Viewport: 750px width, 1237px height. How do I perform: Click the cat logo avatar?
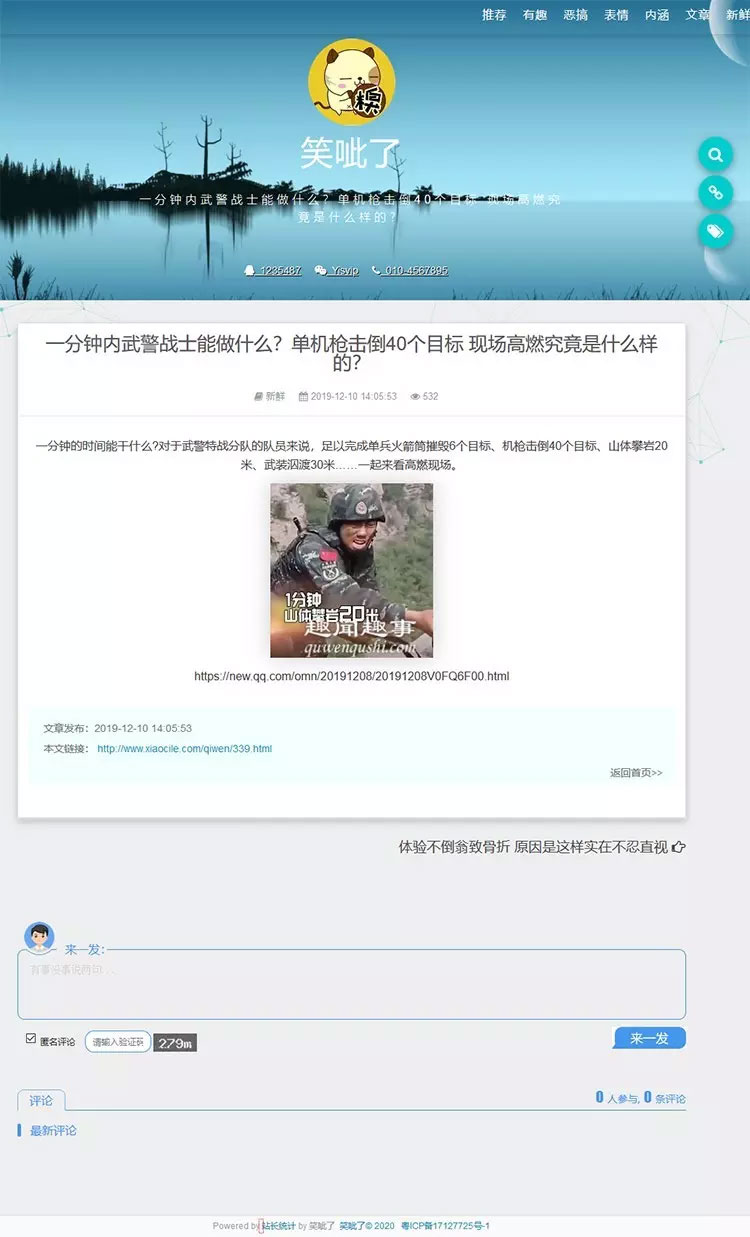coord(351,82)
